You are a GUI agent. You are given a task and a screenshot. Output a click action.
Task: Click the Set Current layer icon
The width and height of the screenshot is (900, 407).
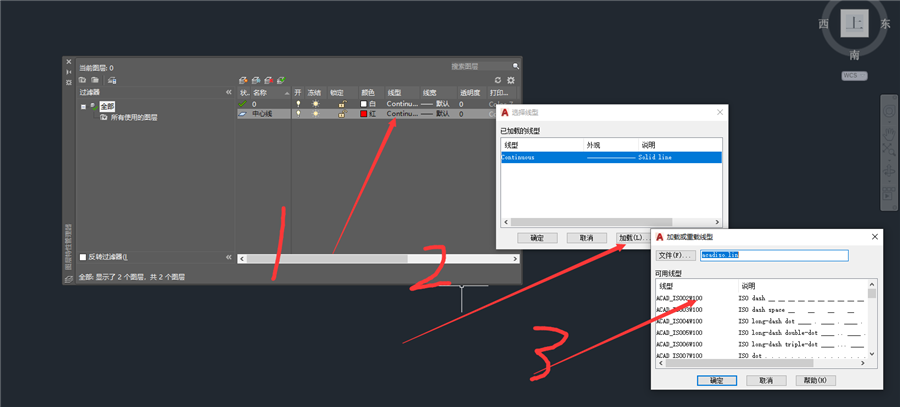coord(281,80)
